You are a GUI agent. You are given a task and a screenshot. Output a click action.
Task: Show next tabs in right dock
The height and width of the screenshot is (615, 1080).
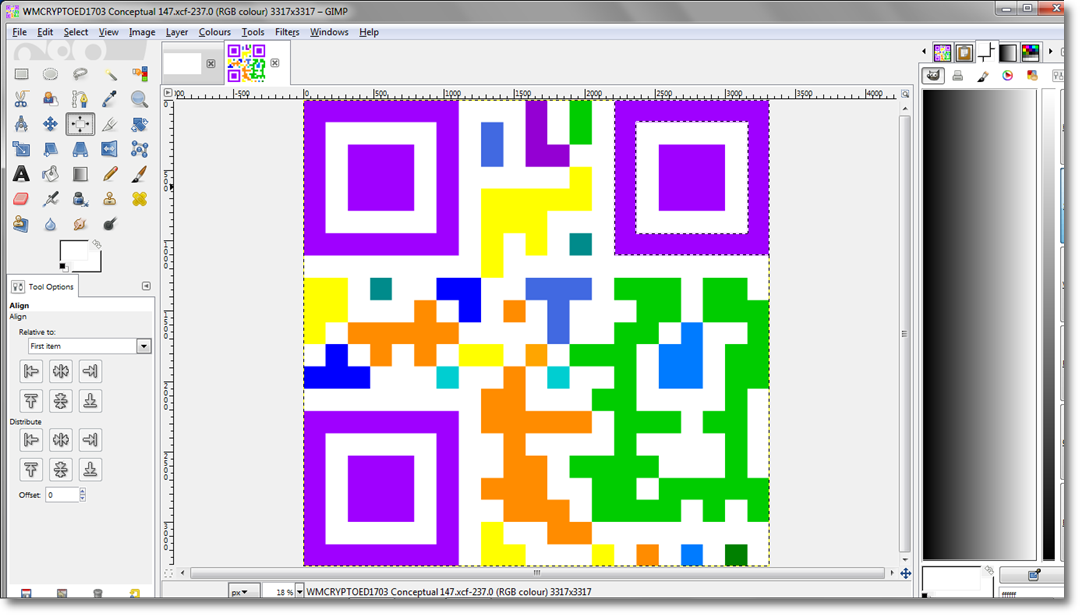(1050, 52)
